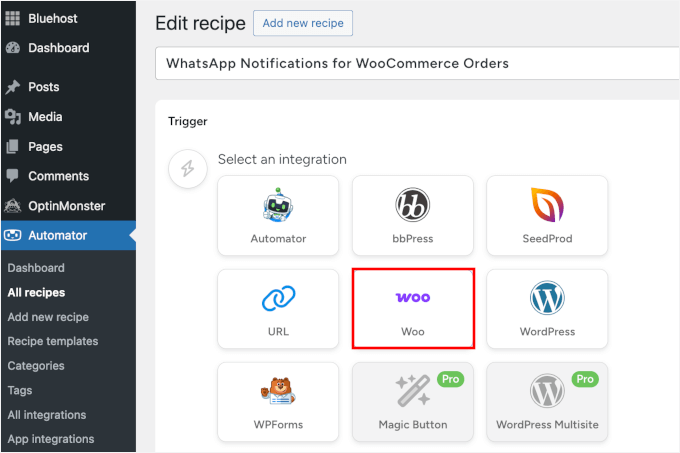Open Recipe templates submenu link
Screen dimensions: 680x453
[x=53, y=341]
